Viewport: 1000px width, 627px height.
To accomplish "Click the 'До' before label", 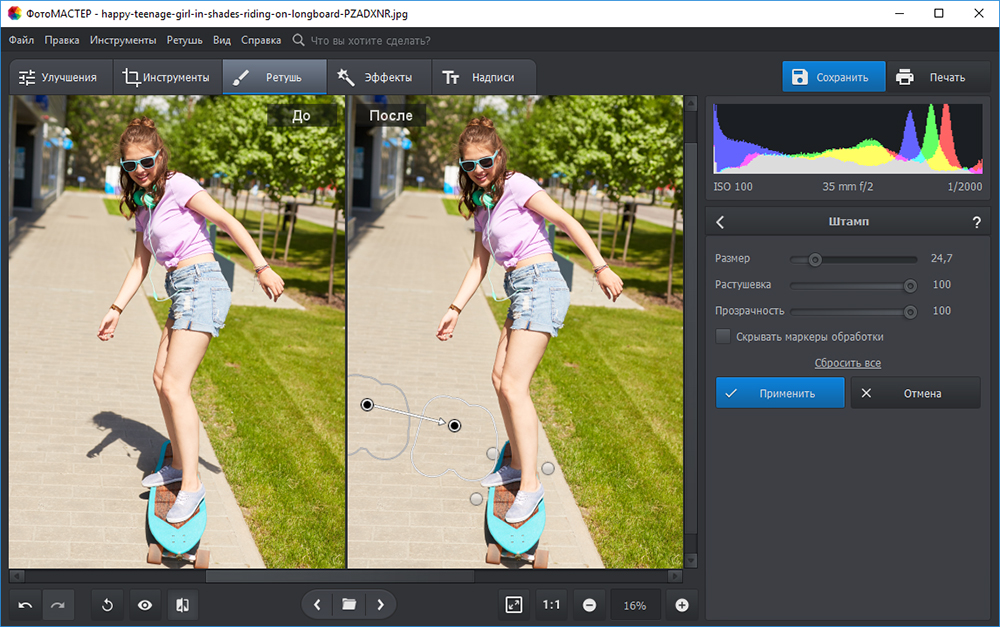I will 302,115.
